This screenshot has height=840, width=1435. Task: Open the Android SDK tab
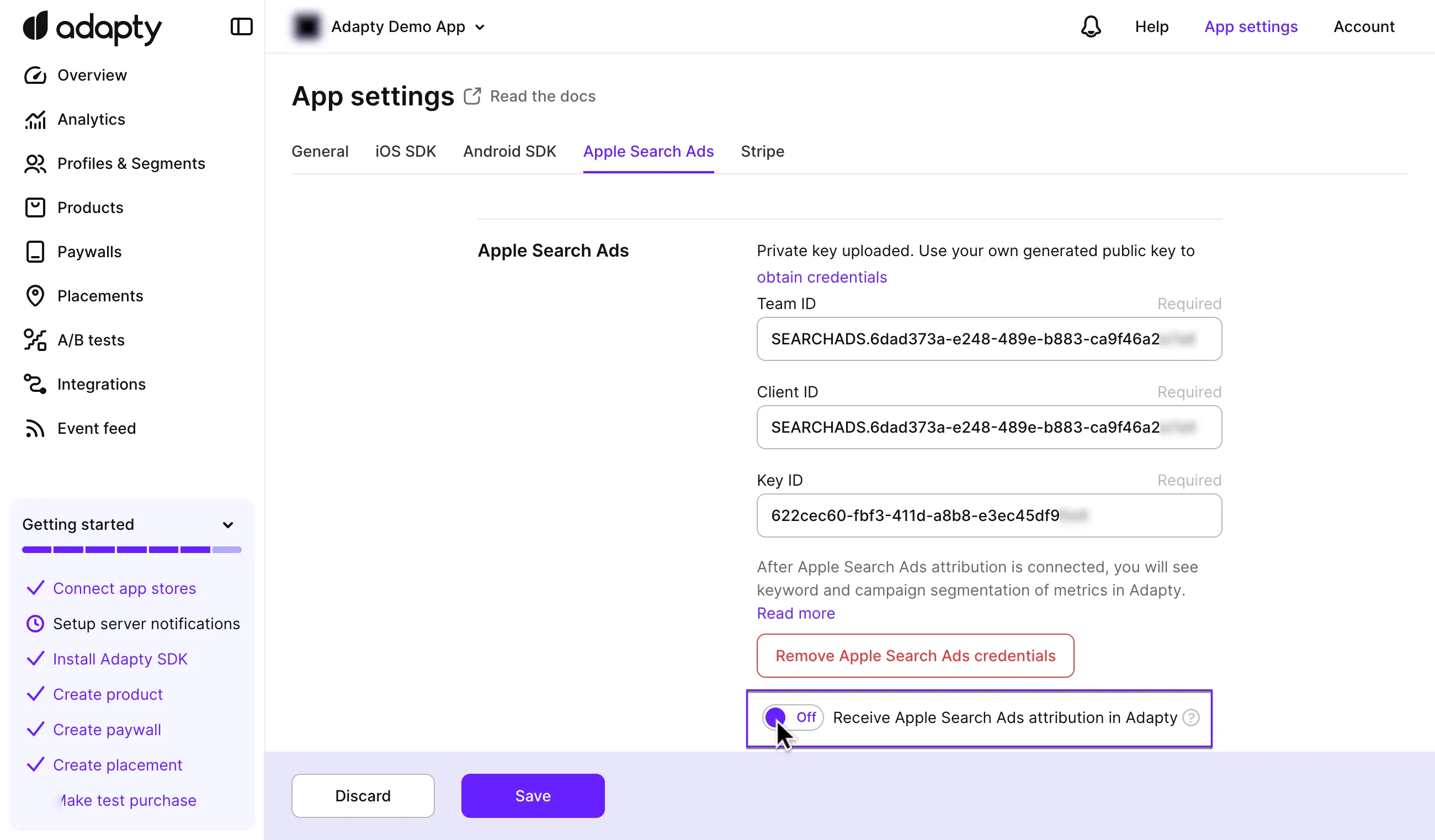509,151
